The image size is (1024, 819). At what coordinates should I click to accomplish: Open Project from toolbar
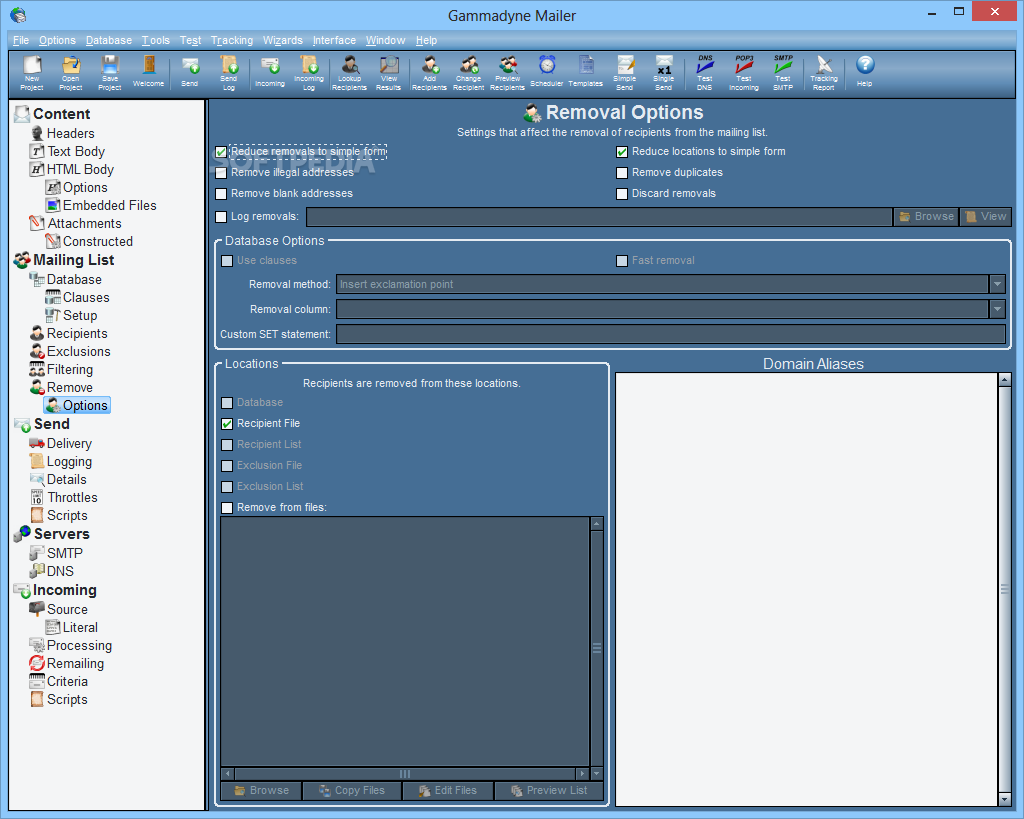coord(71,72)
